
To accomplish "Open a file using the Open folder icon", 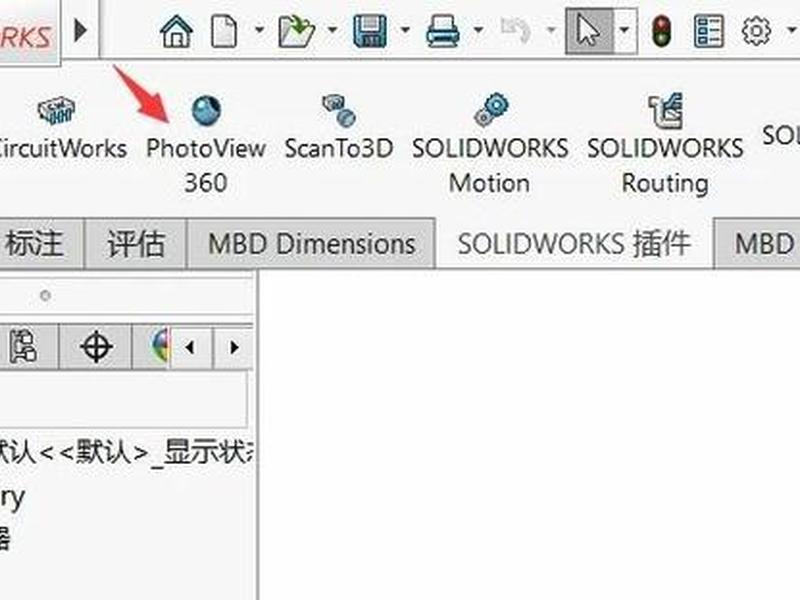I will pos(296,31).
